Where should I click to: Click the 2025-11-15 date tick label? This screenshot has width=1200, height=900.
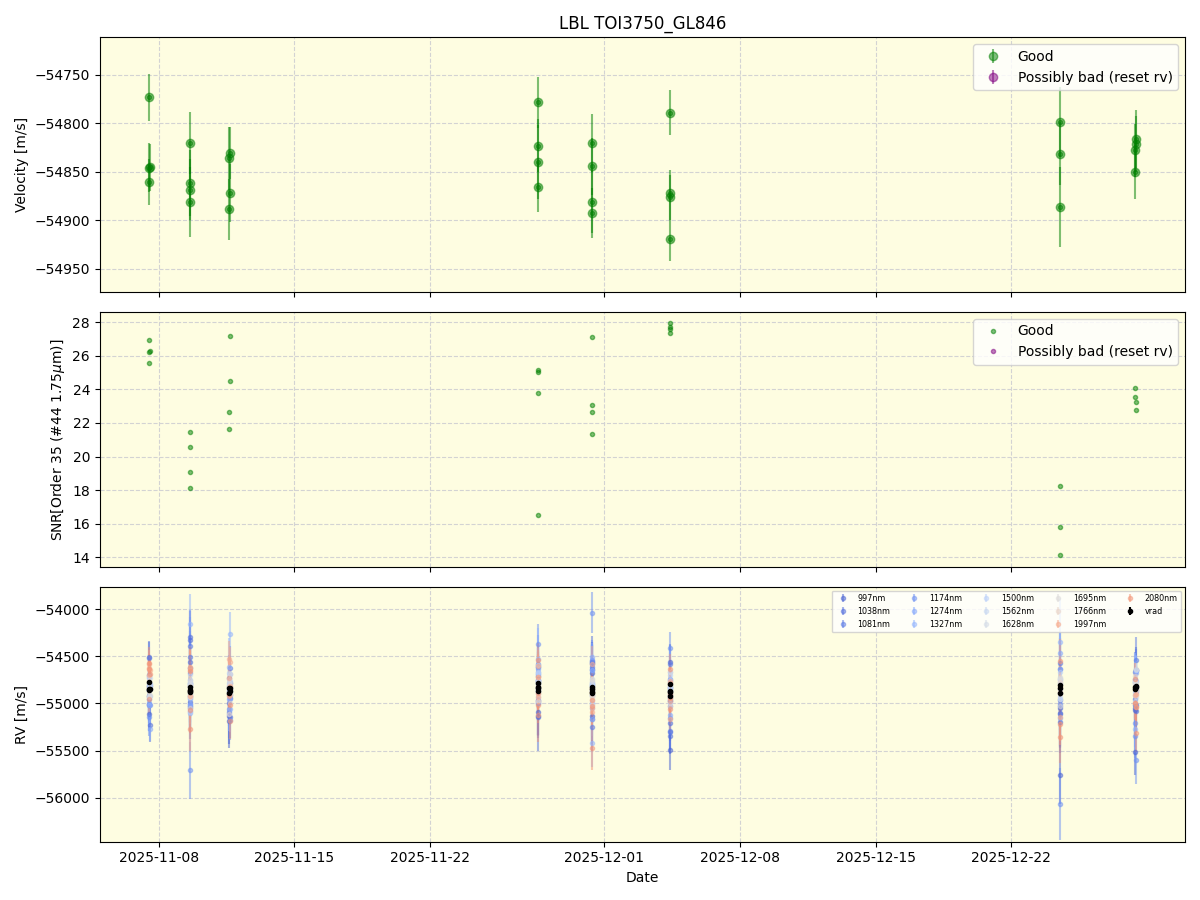pos(294,857)
